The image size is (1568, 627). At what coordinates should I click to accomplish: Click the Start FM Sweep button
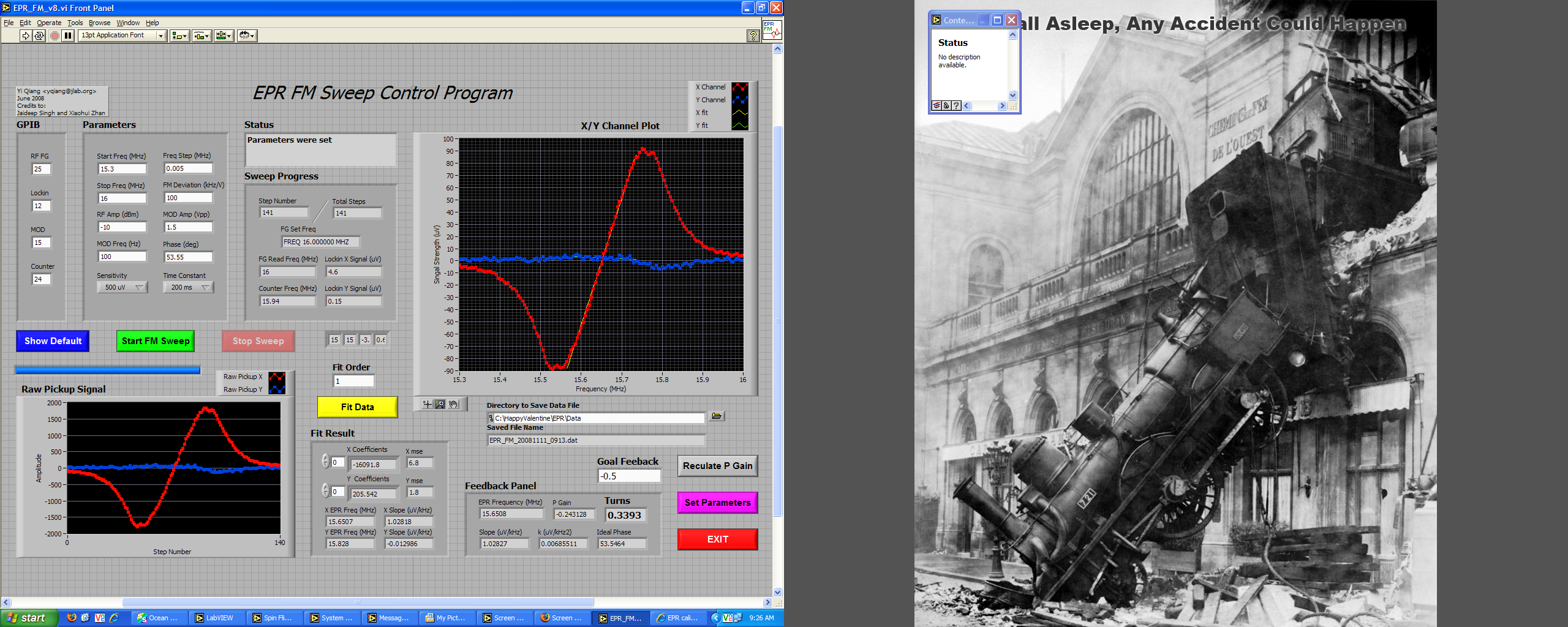pos(156,341)
